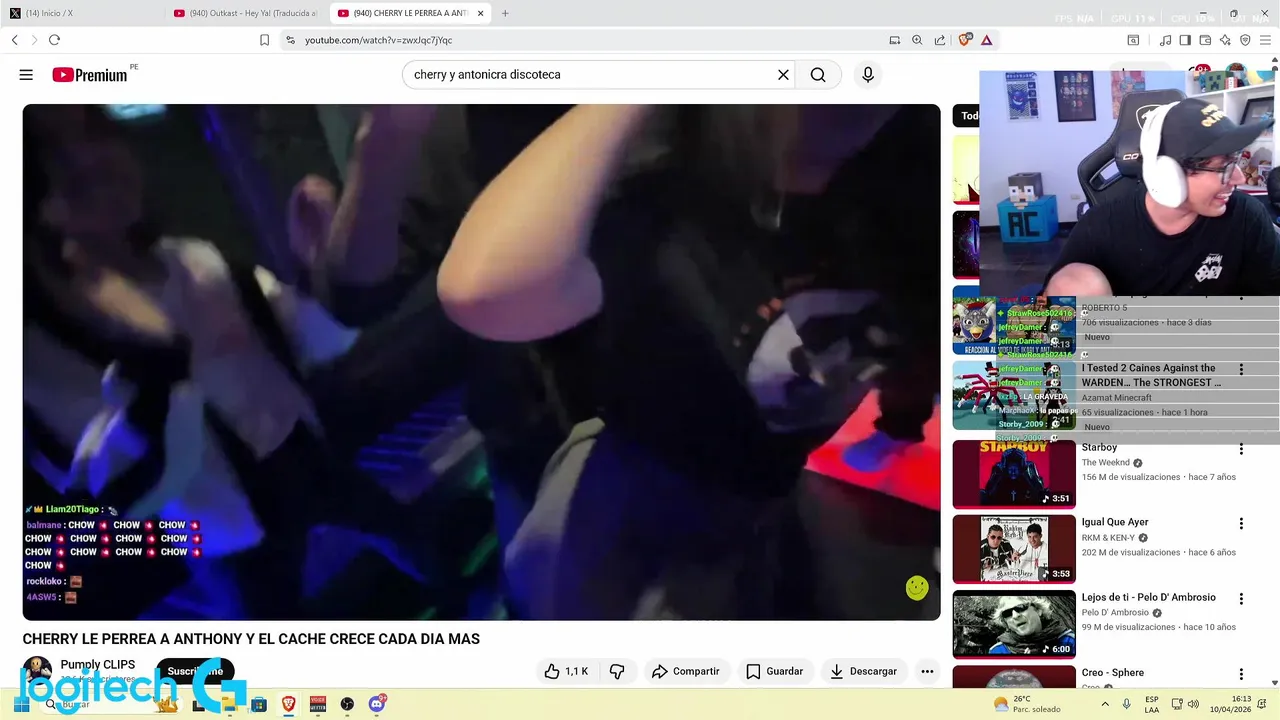Like the video with thumbs up
This screenshot has width=1280, height=720.
[x=566, y=671]
